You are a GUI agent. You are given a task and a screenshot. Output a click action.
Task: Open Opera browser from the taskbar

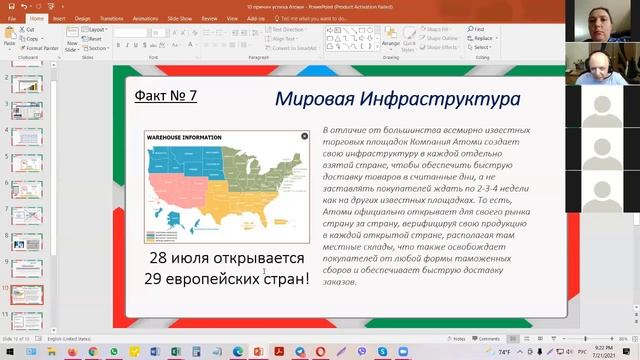[x=320, y=351]
